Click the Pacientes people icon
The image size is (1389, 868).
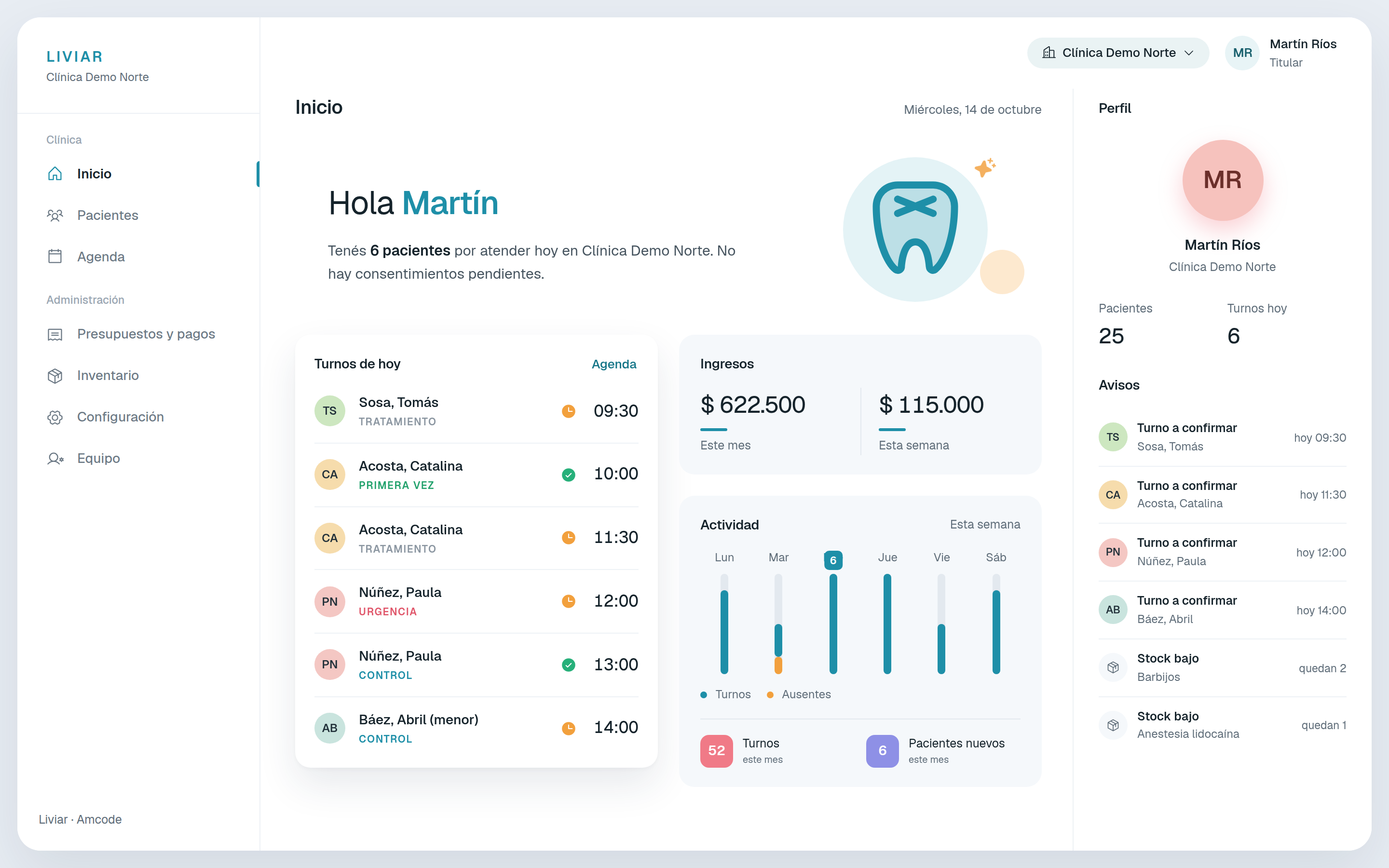point(55,215)
